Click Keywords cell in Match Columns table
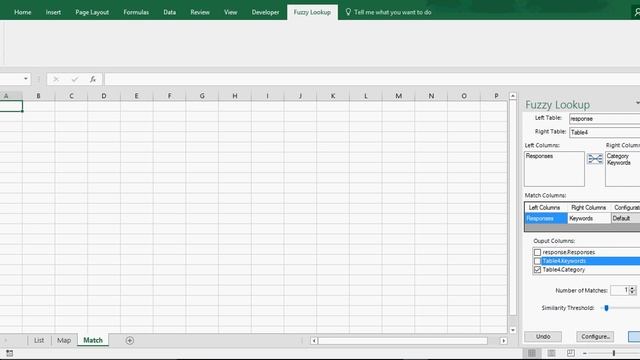This screenshot has height=360, width=640. click(589, 218)
